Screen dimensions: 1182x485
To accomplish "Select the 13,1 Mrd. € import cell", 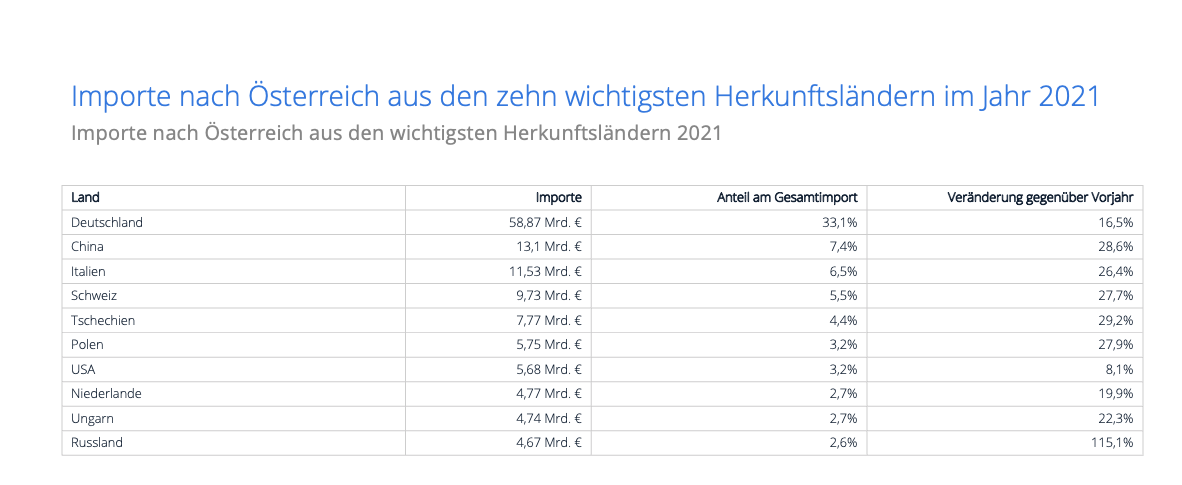I will (549, 247).
